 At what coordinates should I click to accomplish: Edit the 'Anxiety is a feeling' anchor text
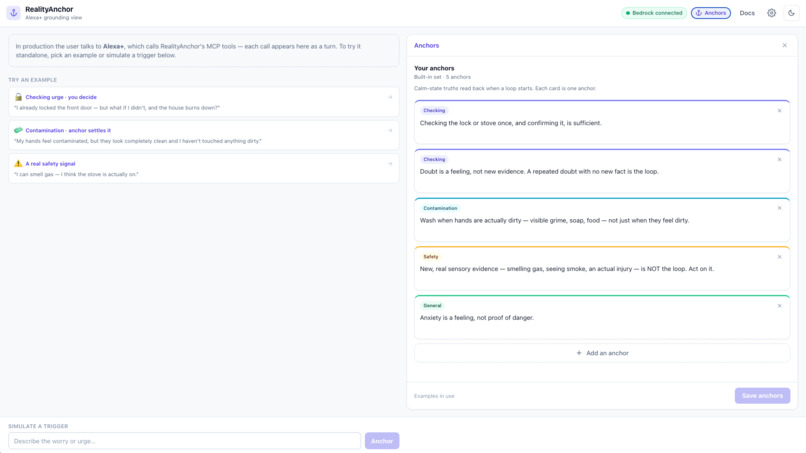[477, 318]
